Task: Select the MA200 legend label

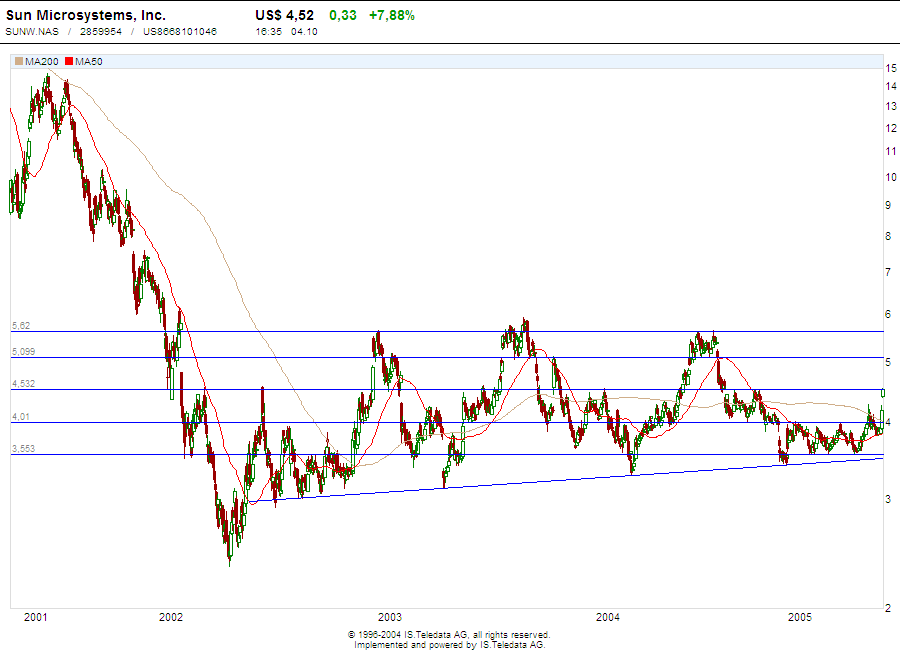Action: 41,61
